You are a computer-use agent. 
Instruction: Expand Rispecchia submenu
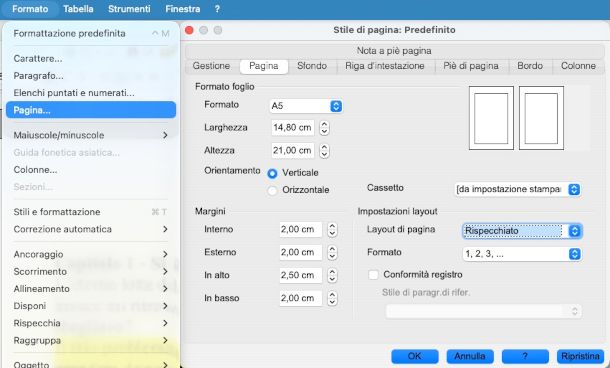coord(91,323)
